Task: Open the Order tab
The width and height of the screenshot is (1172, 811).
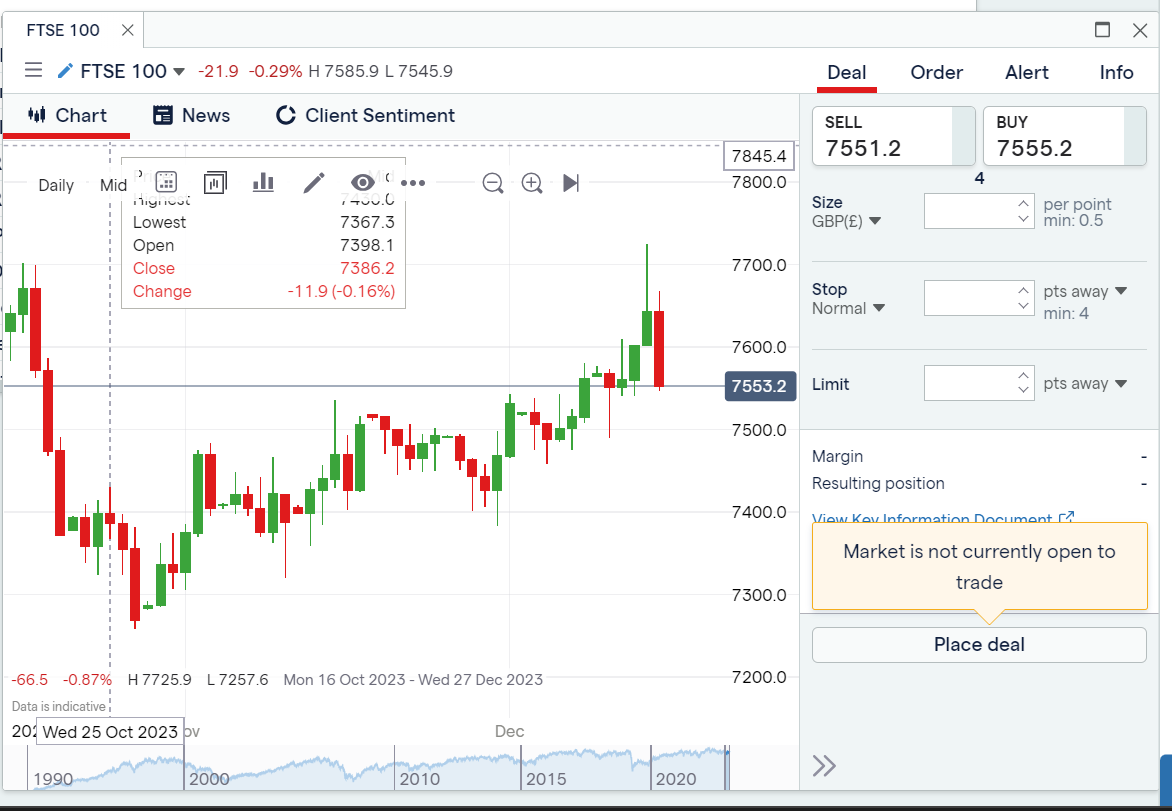Action: point(936,72)
